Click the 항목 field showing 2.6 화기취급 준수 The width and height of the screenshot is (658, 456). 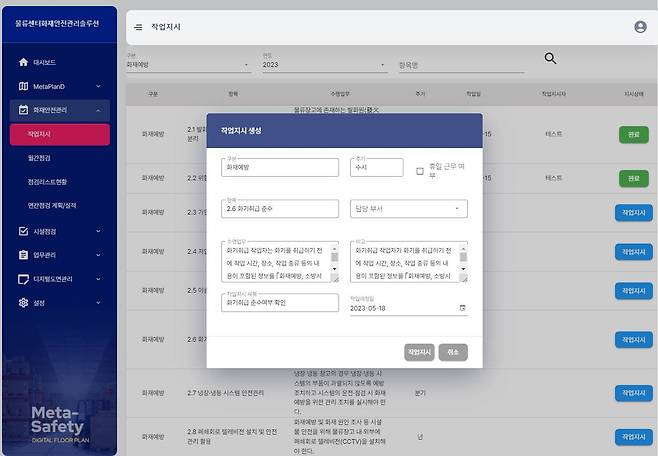click(x=280, y=208)
